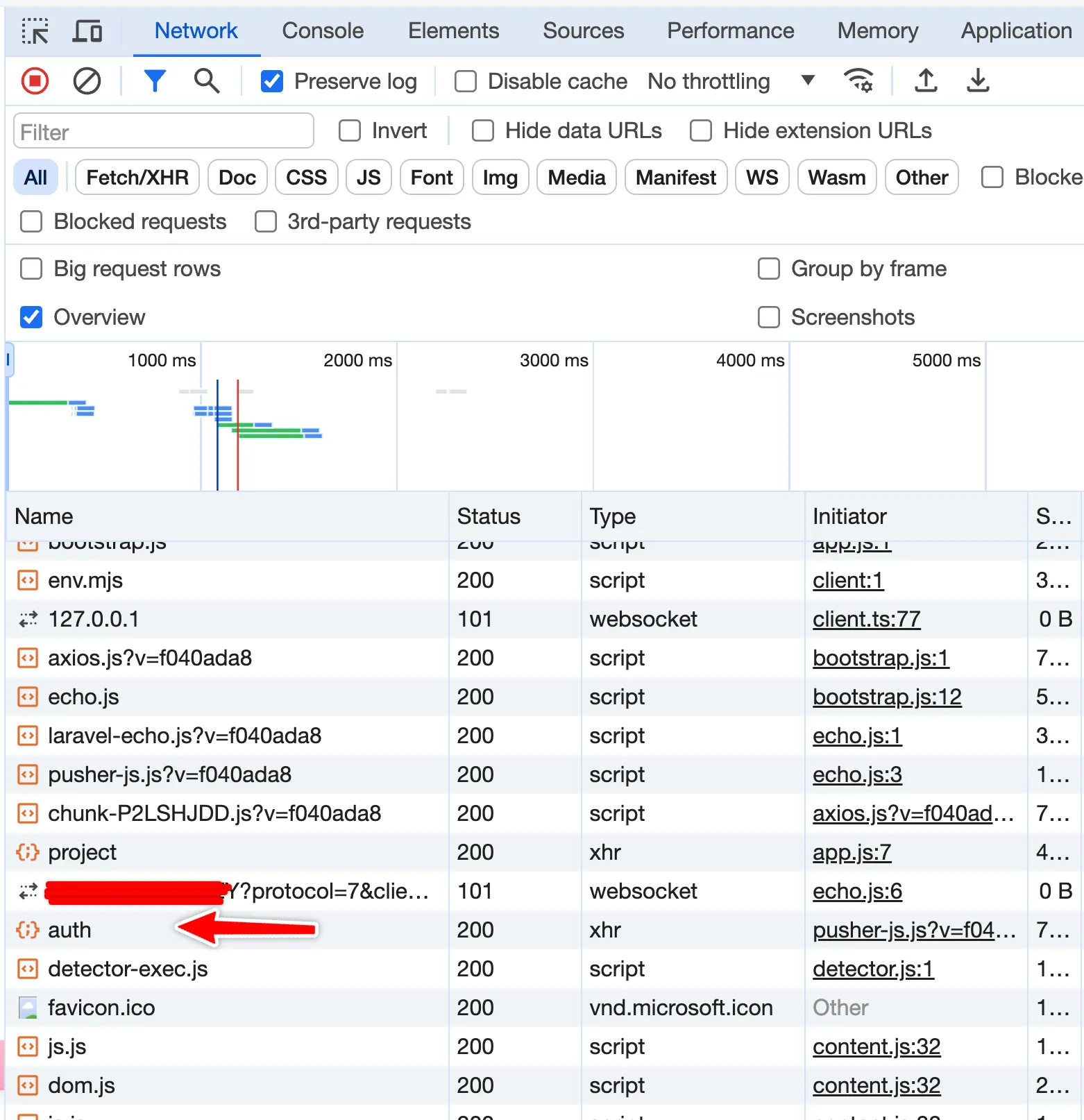The image size is (1084, 1120).
Task: Stop recording network log
Action: pos(35,81)
